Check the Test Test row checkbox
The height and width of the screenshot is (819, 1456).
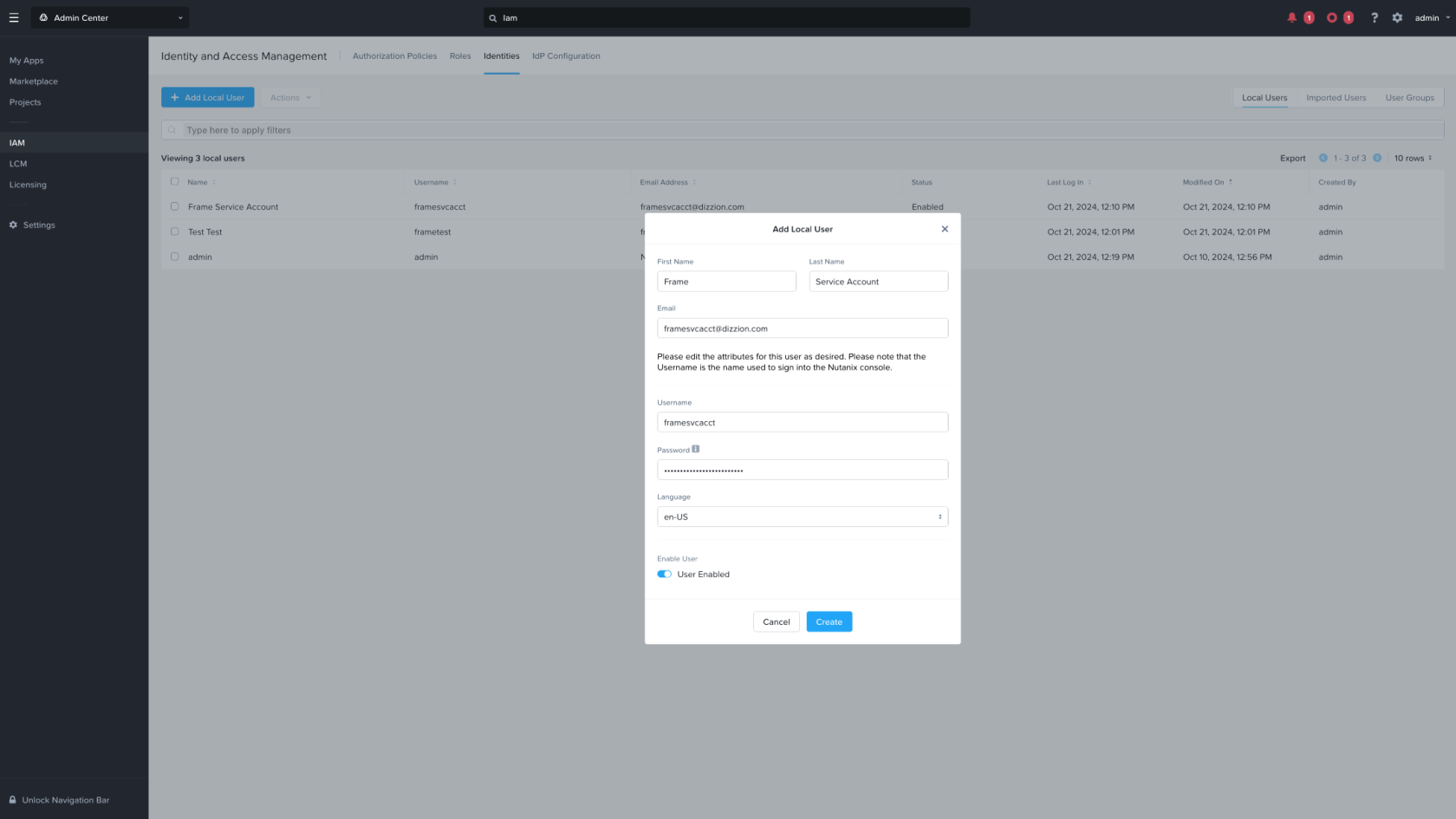click(174, 231)
